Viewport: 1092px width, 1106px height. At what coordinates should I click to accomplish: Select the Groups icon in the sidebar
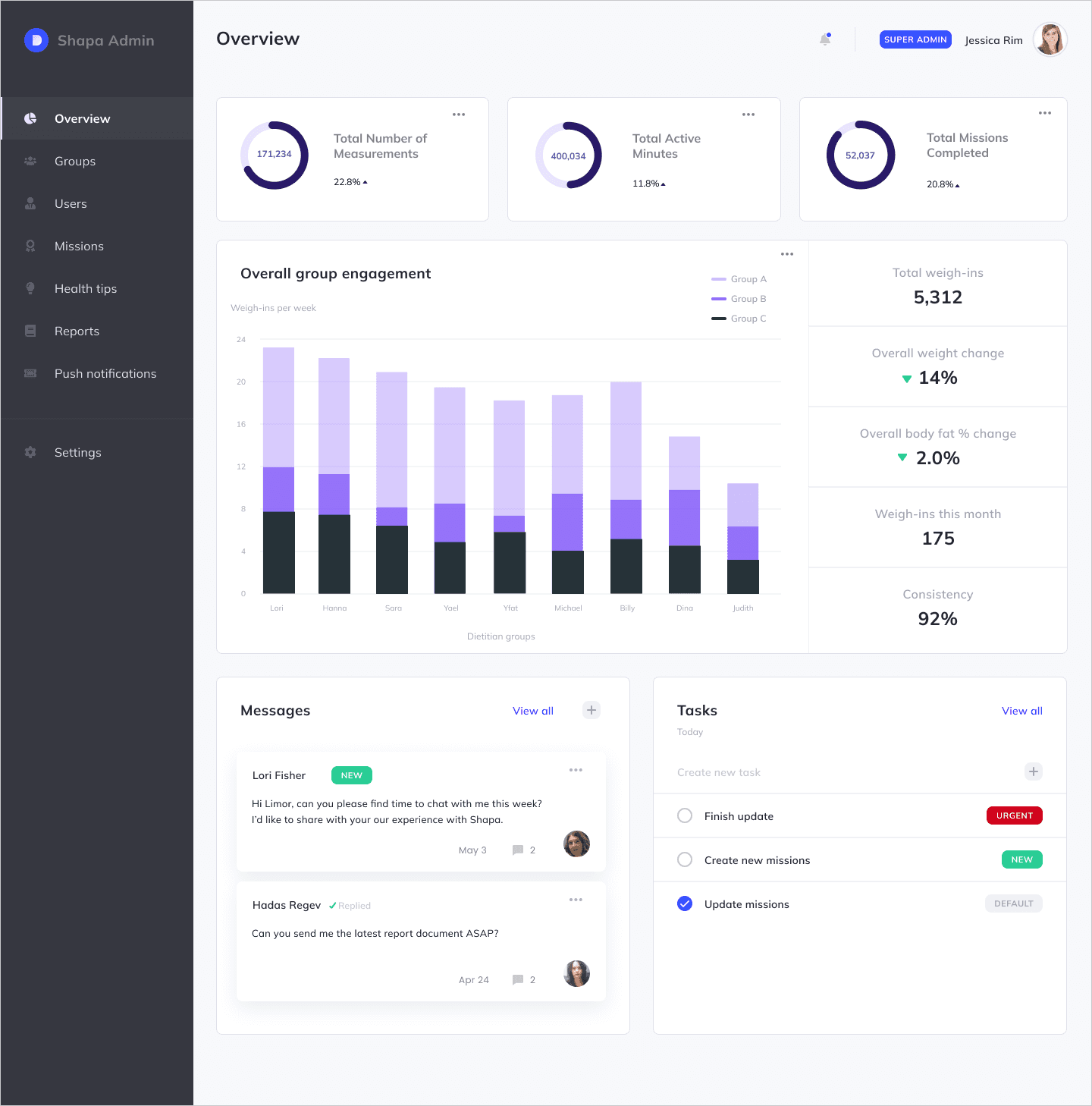click(30, 161)
